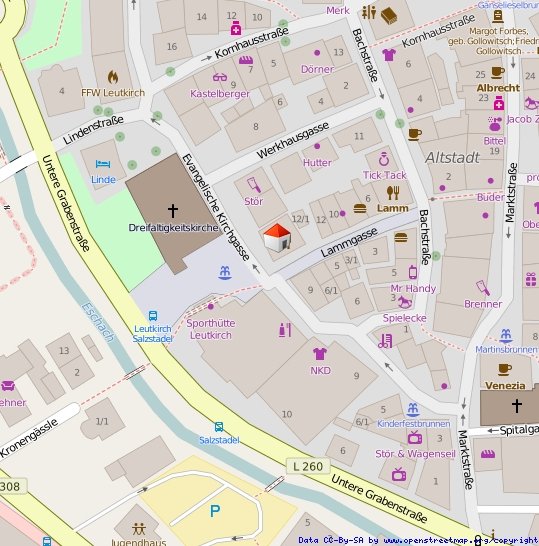Image resolution: width=539 pixels, height=546 pixels.
Task: Select the blue parking P symbol
Action: (215, 511)
